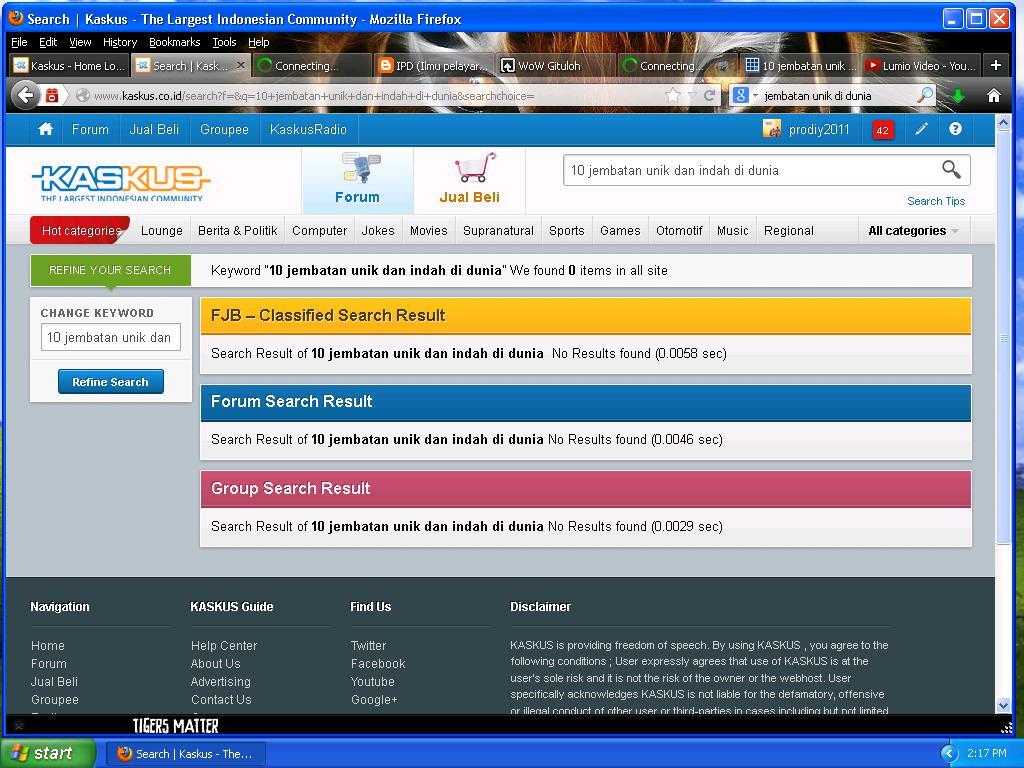The image size is (1024, 768).
Task: Click the Refine Search button
Action: [110, 381]
